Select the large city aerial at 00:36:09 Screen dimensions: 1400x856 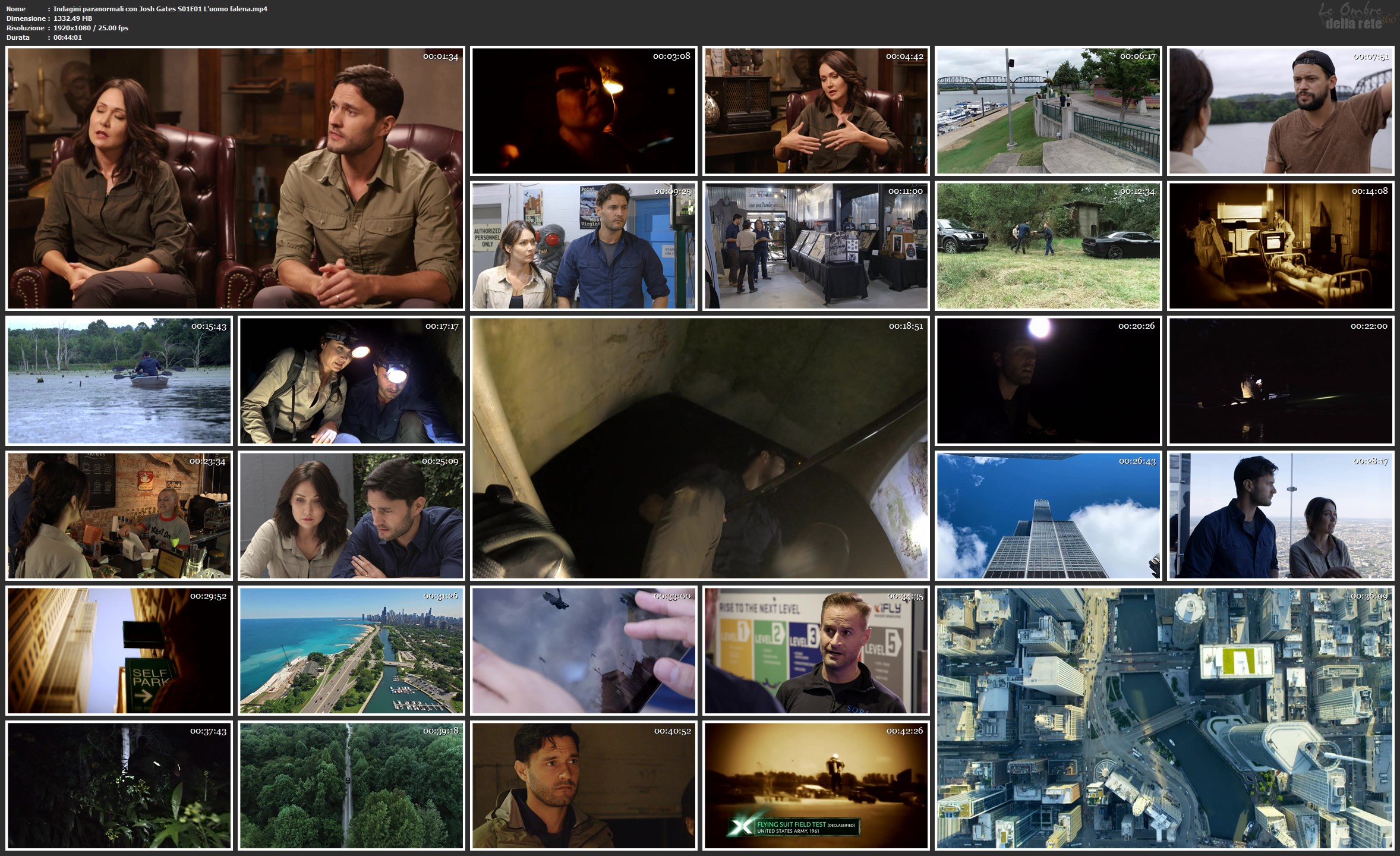click(1165, 718)
